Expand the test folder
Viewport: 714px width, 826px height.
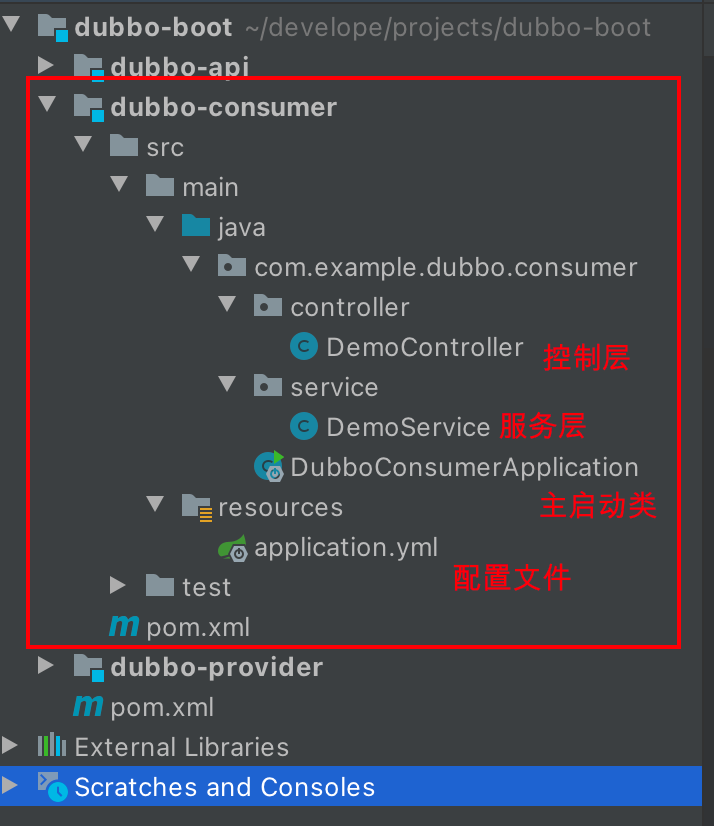118,585
